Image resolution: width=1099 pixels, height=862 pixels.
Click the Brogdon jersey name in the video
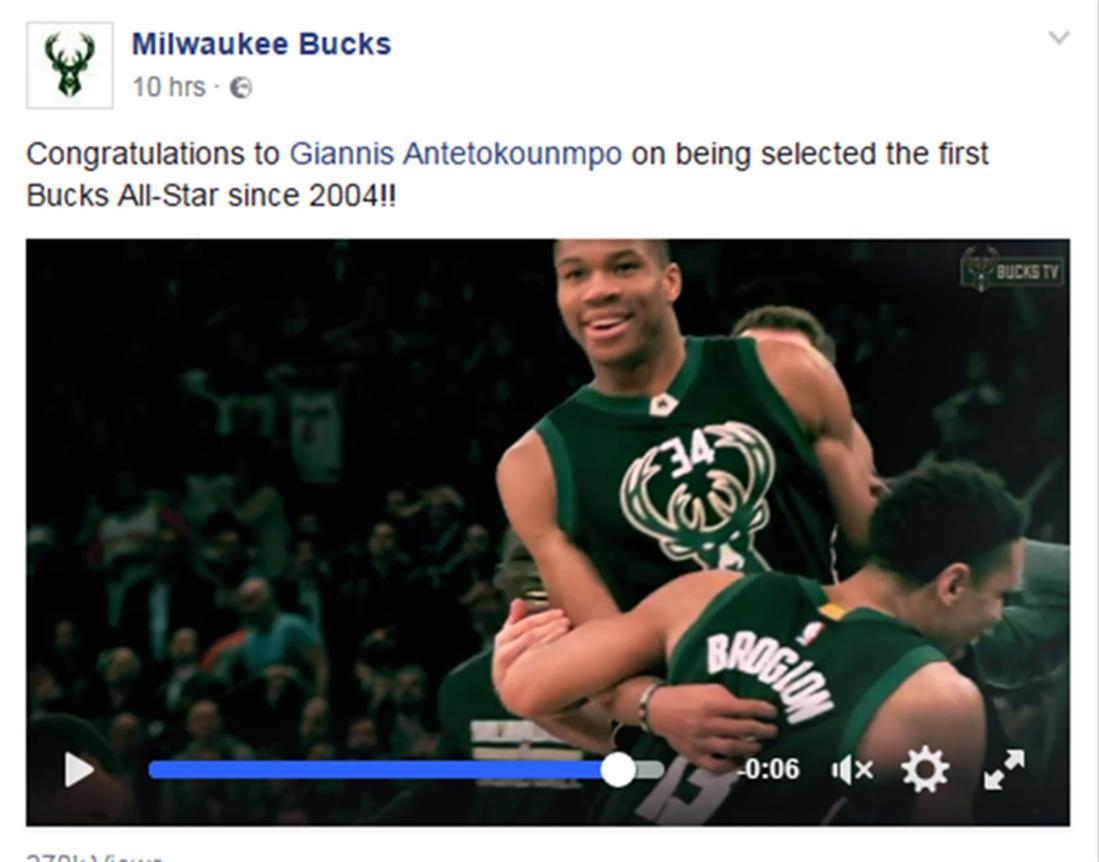[x=770, y=676]
